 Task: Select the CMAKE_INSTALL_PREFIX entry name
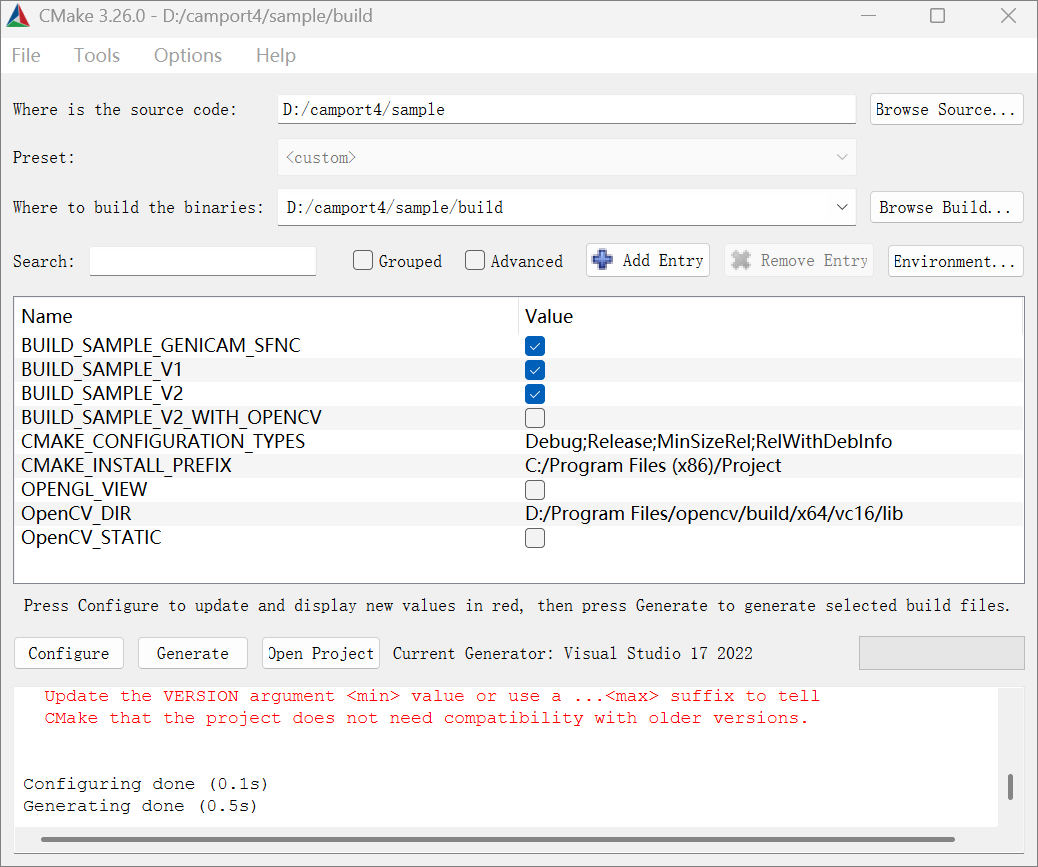coord(126,466)
